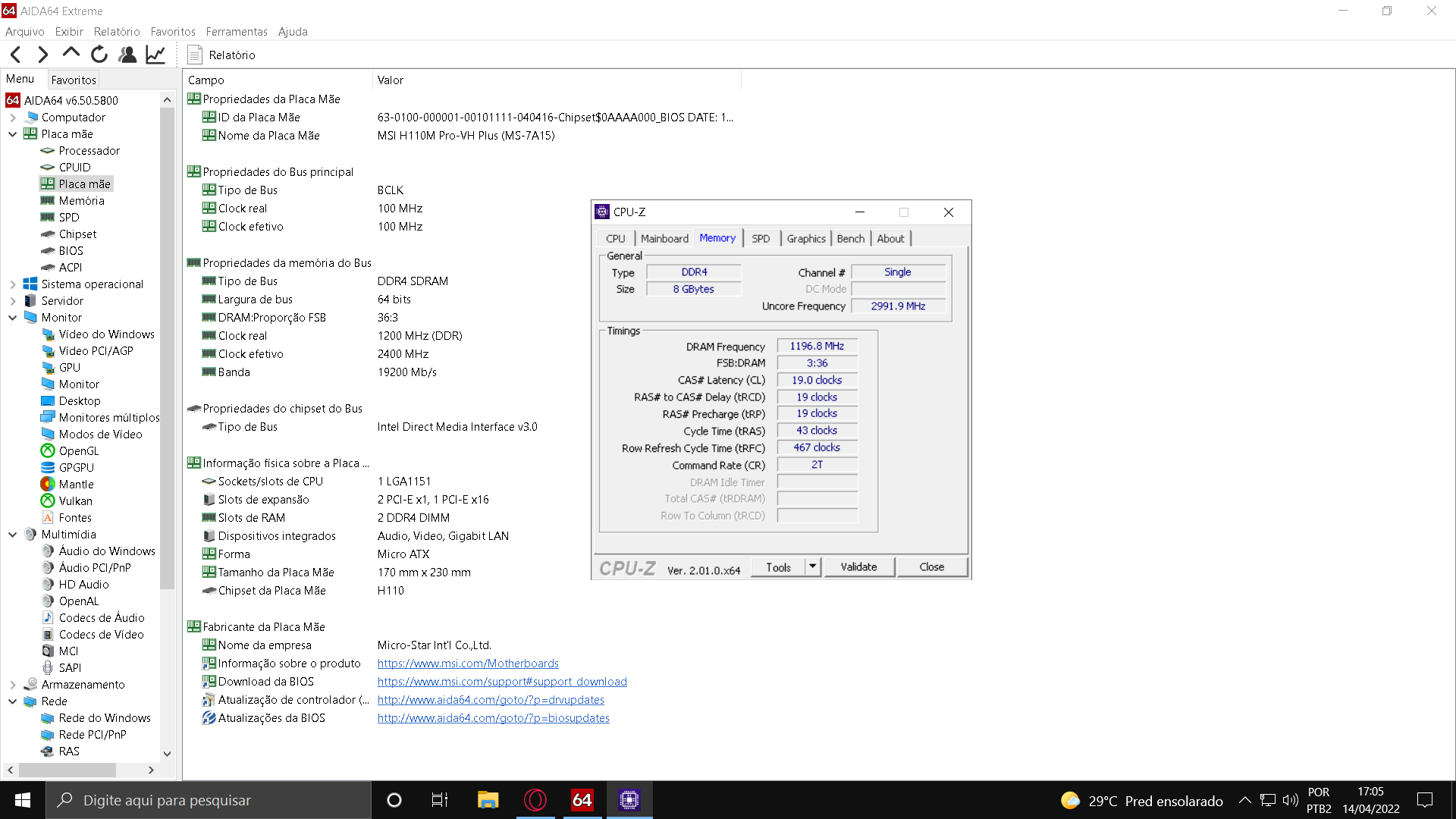Viewport: 1456px width, 819px height.
Task: Open the graph chart toolbar icon
Action: 155,55
